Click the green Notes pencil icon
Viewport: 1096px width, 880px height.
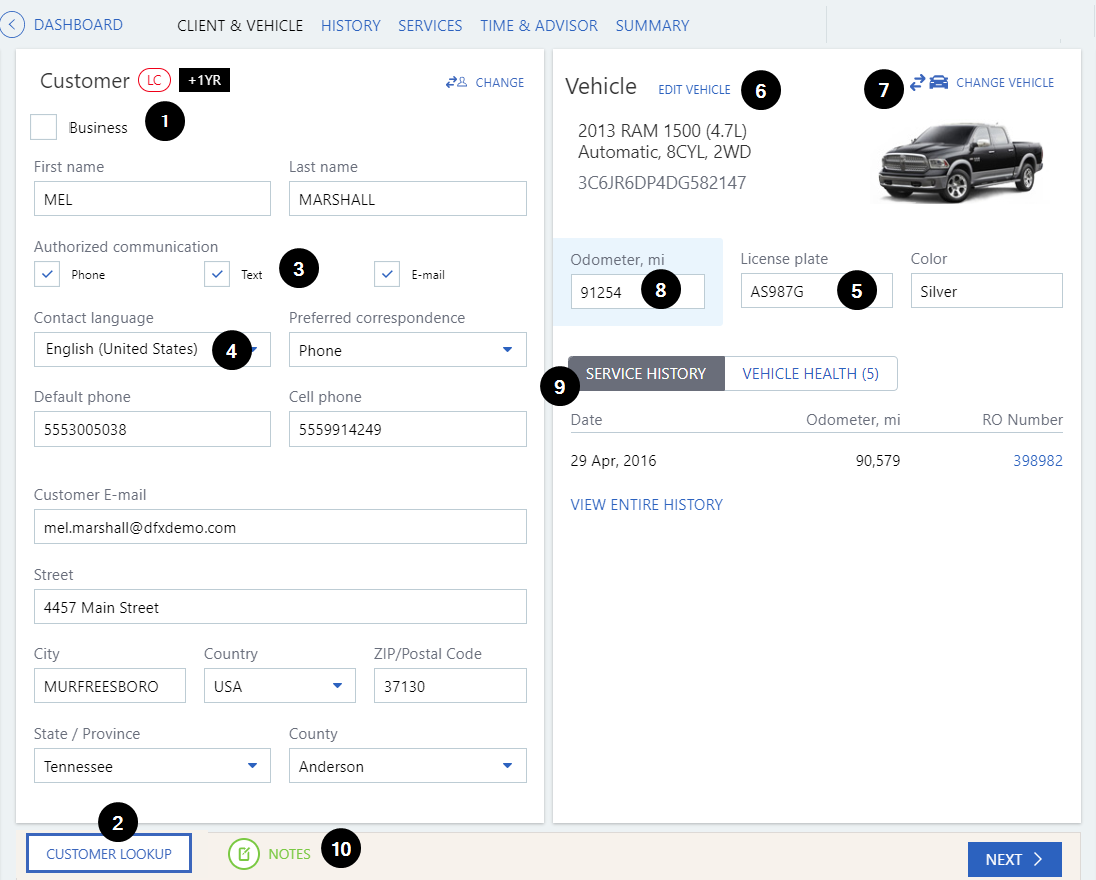[x=243, y=854]
